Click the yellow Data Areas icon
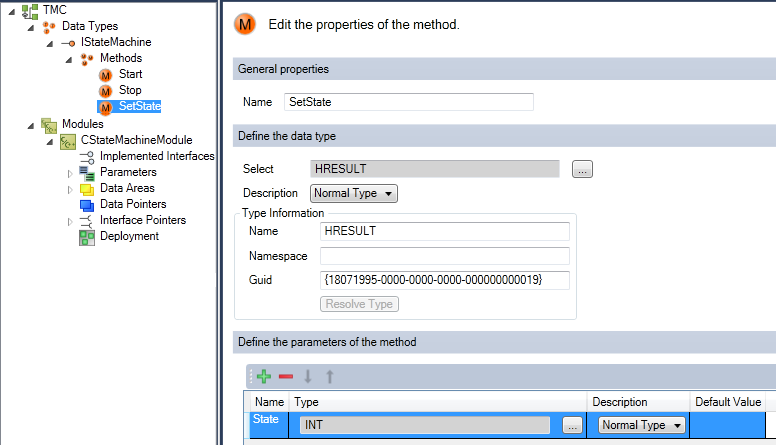 (87, 190)
